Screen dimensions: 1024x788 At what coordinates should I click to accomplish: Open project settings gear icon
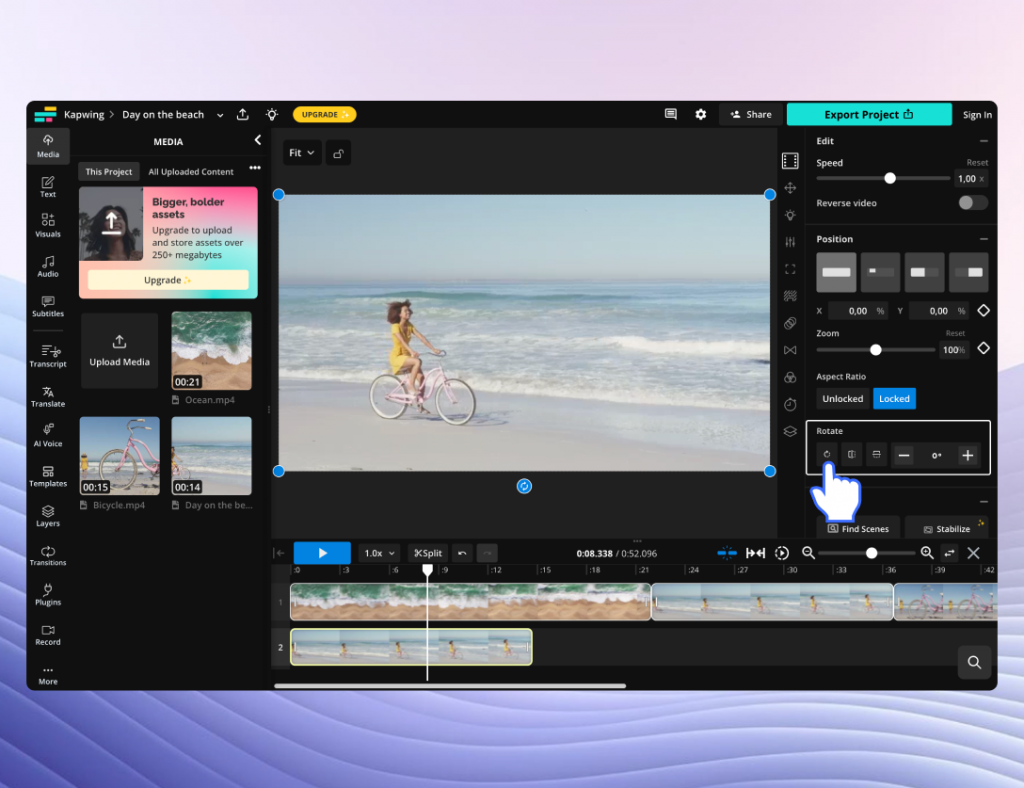pyautogui.click(x=700, y=115)
